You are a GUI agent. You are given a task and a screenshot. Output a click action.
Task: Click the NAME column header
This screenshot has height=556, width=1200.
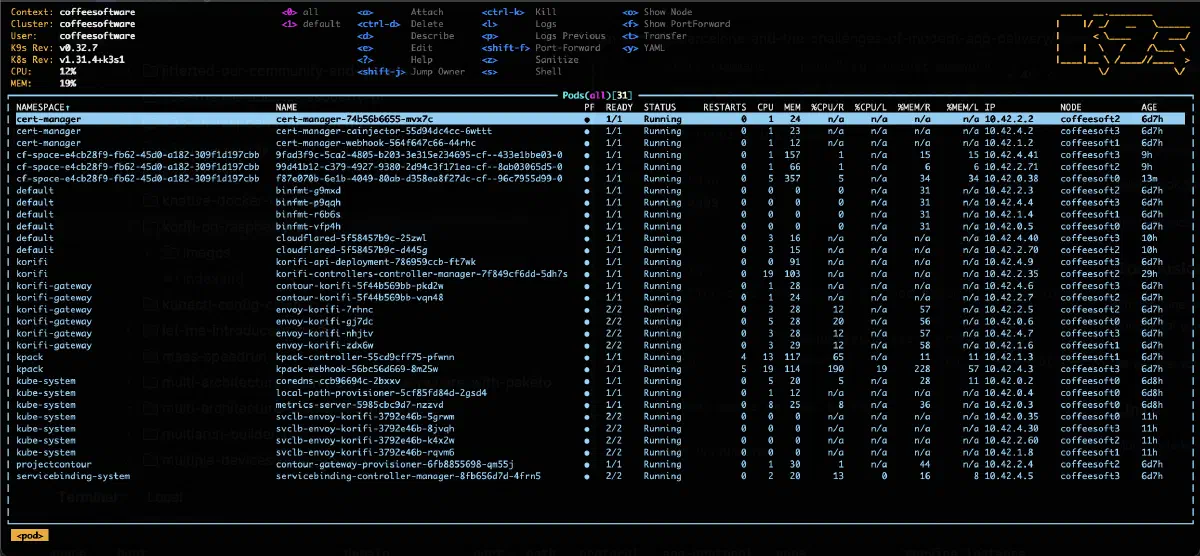click(x=286, y=106)
